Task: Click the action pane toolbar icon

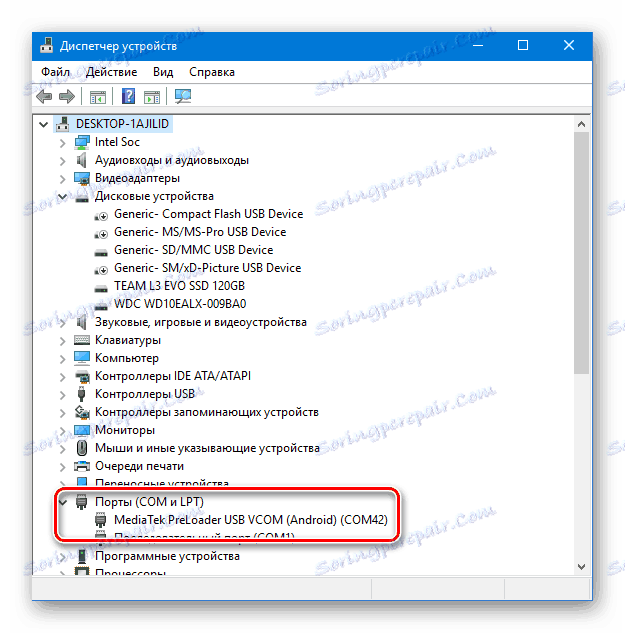Action: click(x=152, y=97)
